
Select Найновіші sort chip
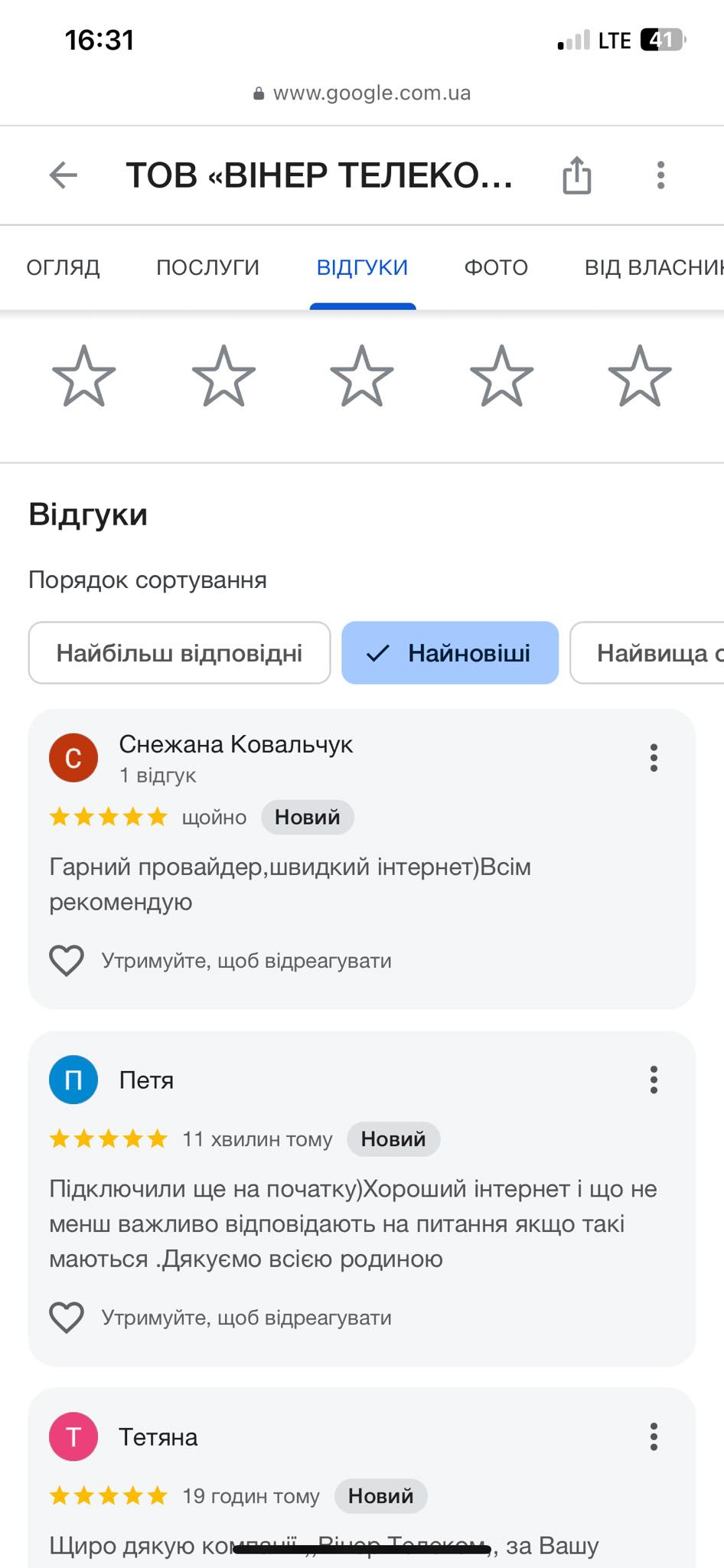450,653
